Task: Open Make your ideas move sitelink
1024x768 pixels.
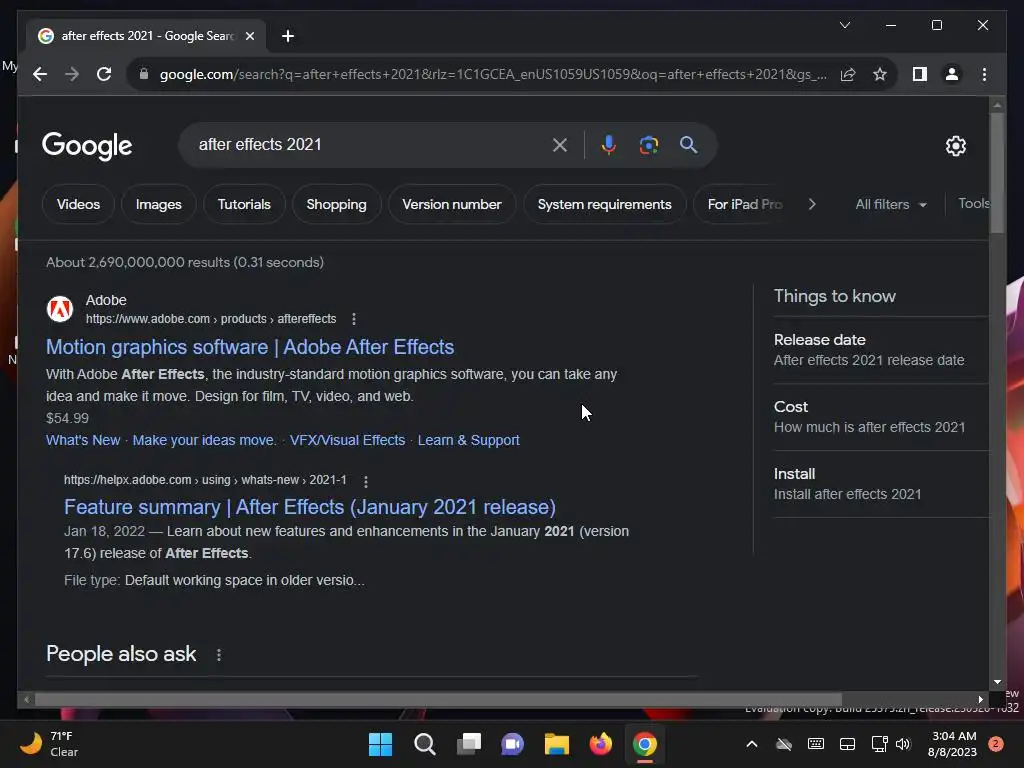Action: [204, 440]
